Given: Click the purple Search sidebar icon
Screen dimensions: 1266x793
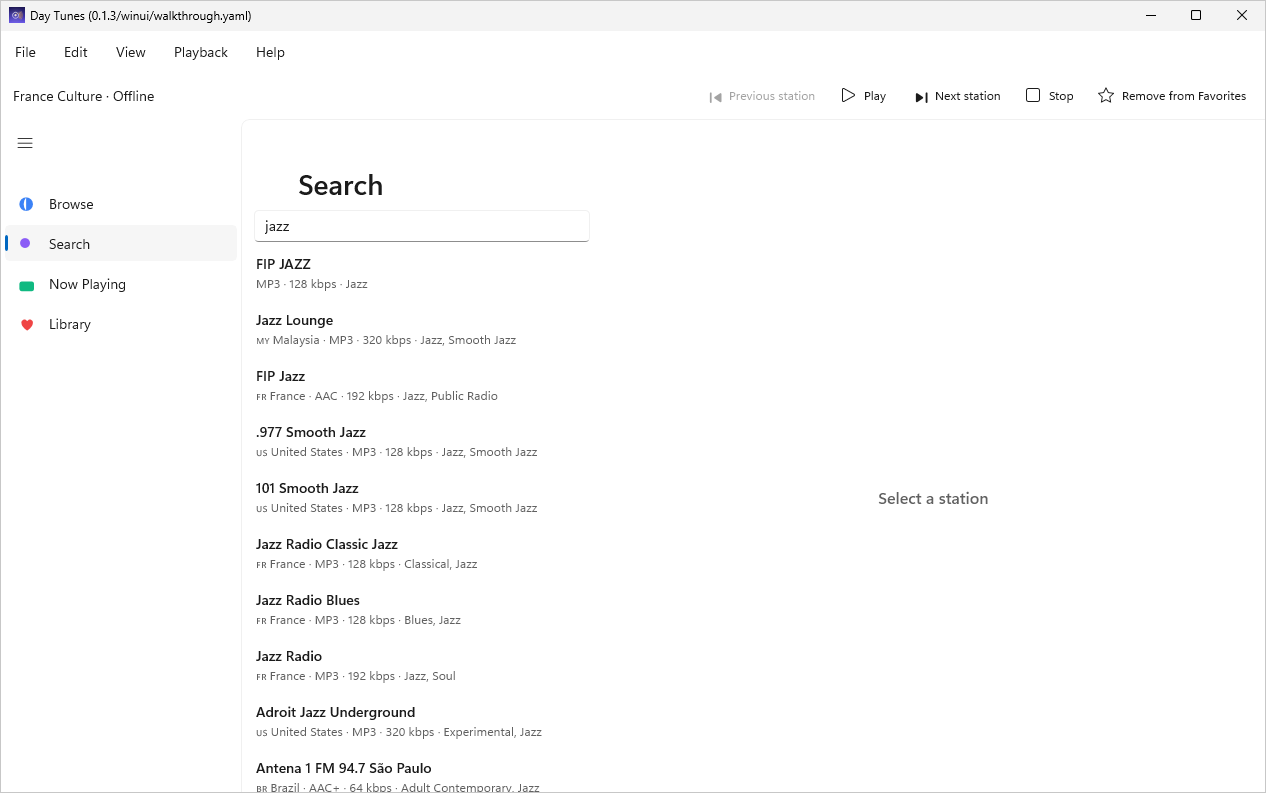Looking at the screenshot, I should (x=25, y=243).
